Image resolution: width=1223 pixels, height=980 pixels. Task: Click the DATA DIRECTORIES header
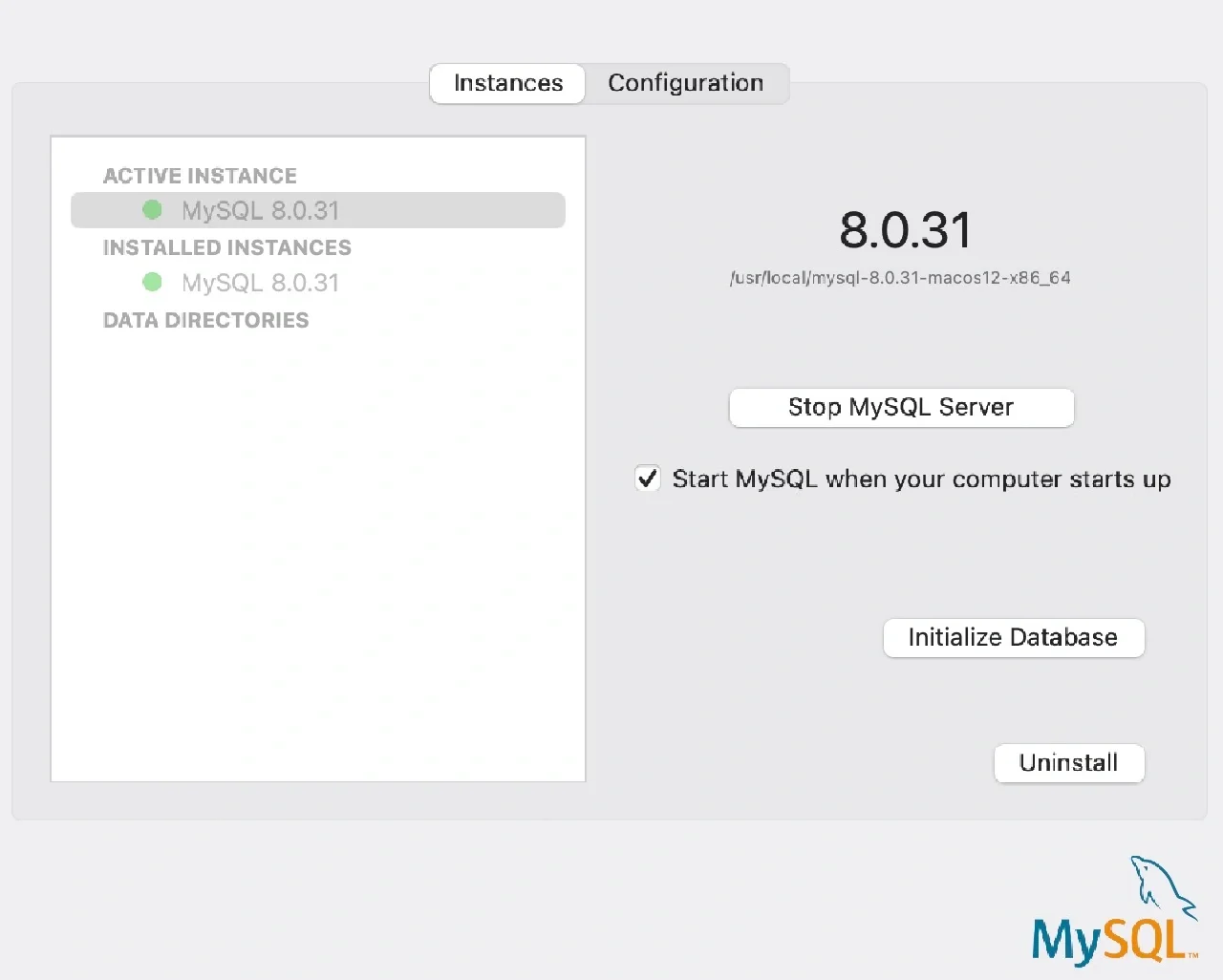206,320
